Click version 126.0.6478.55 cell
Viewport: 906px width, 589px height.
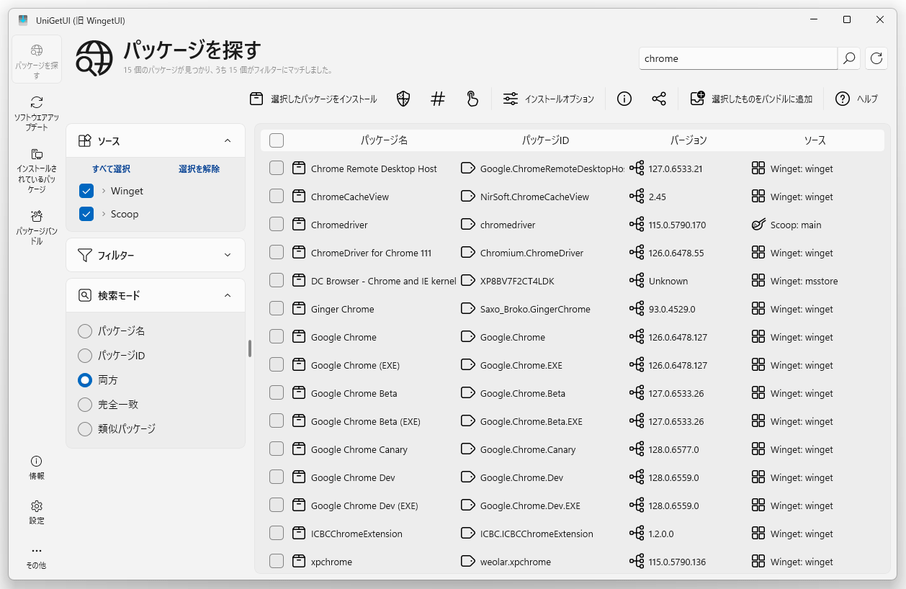pyautogui.click(x=676, y=253)
